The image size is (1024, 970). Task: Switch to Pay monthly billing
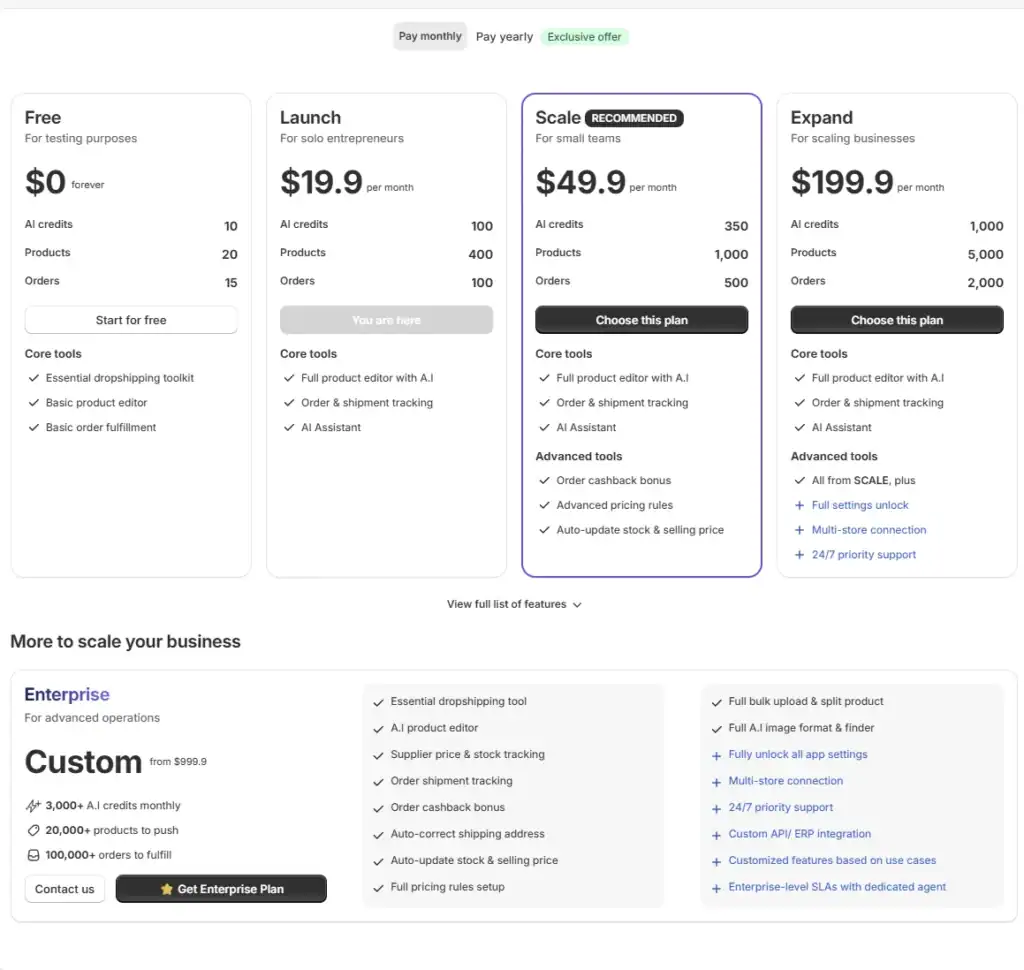[430, 36]
